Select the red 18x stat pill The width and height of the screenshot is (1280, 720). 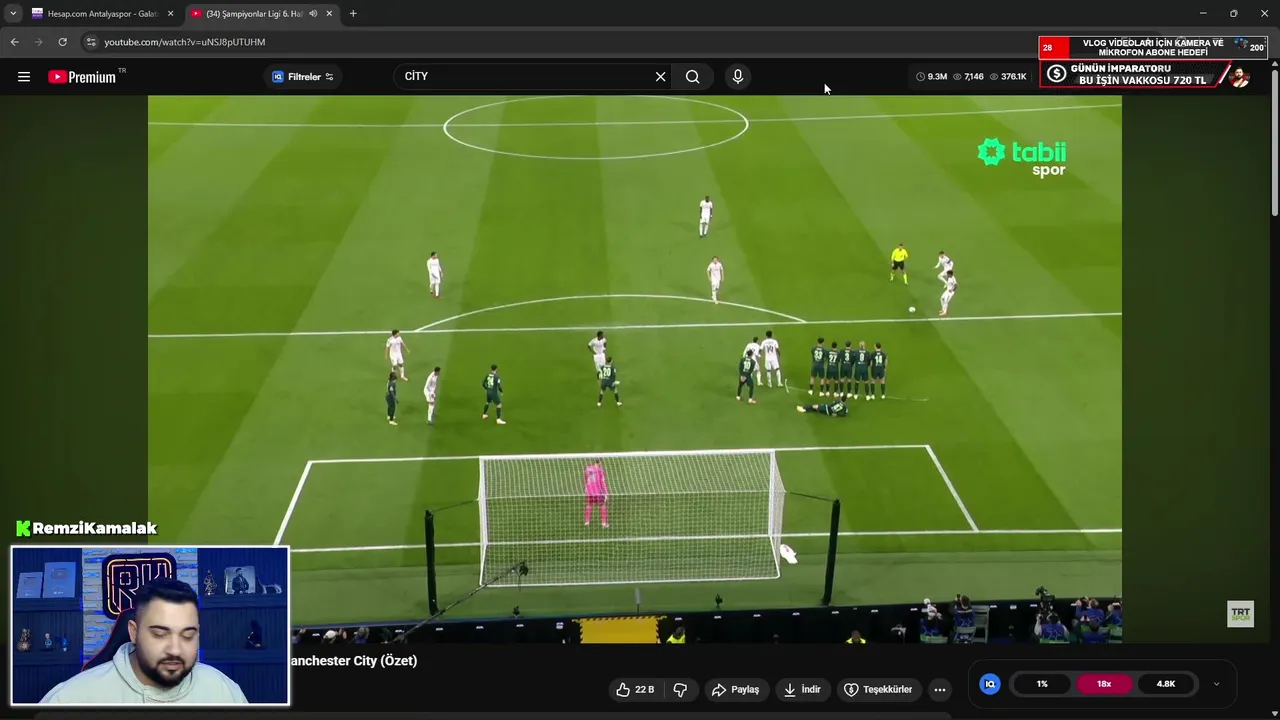pos(1104,684)
